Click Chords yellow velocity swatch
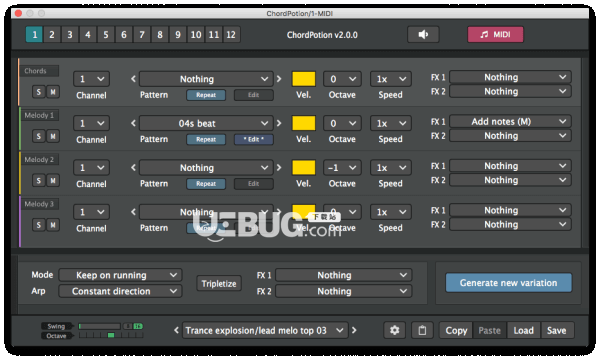The image size is (600, 360). (304, 79)
